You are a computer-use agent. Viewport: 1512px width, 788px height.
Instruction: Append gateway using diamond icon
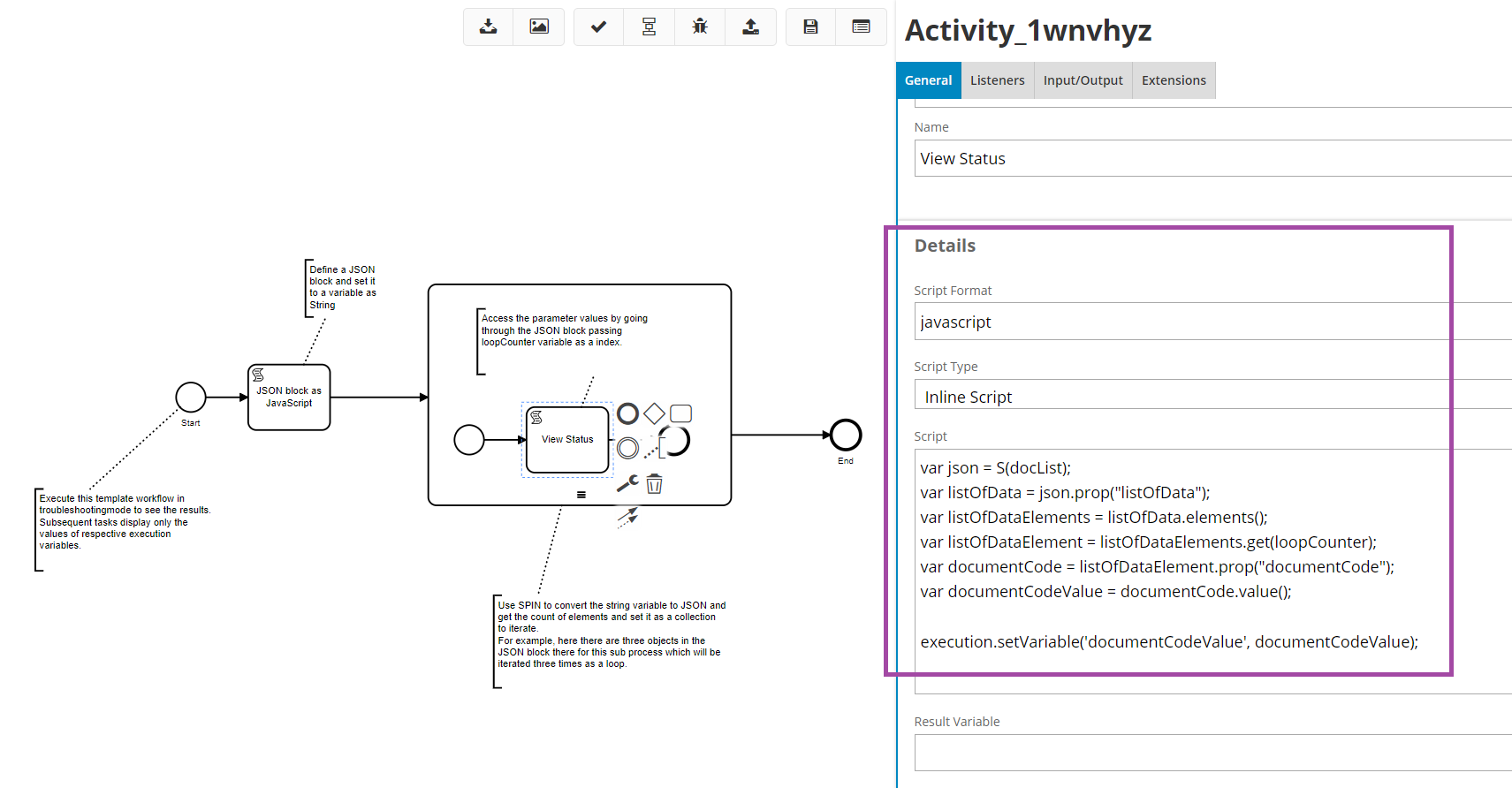(654, 413)
